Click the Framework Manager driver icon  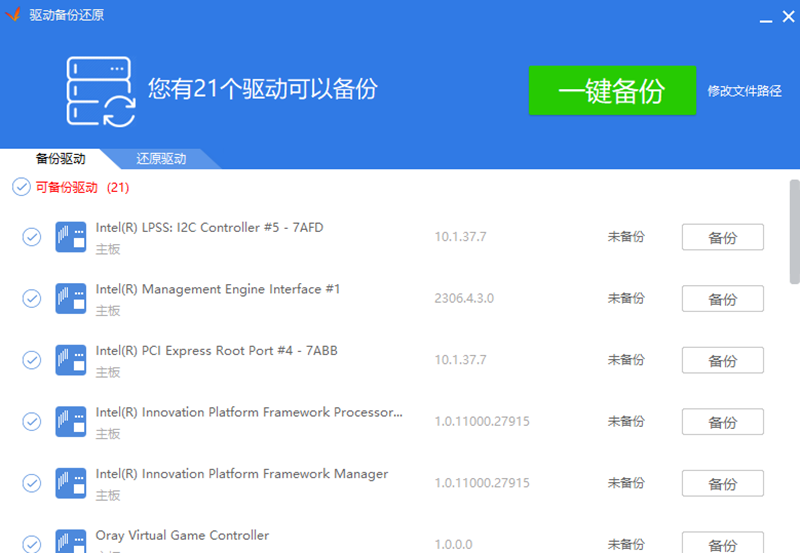pyautogui.click(x=70, y=483)
